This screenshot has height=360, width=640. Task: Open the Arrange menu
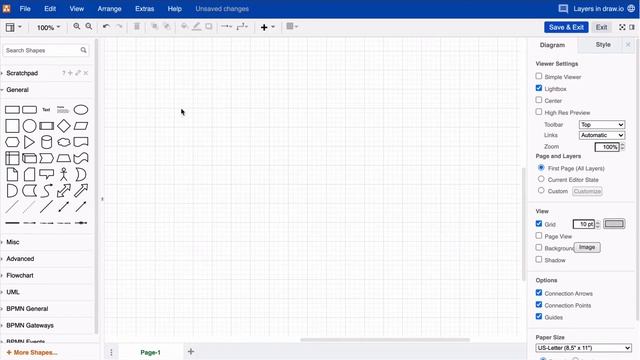pos(109,9)
